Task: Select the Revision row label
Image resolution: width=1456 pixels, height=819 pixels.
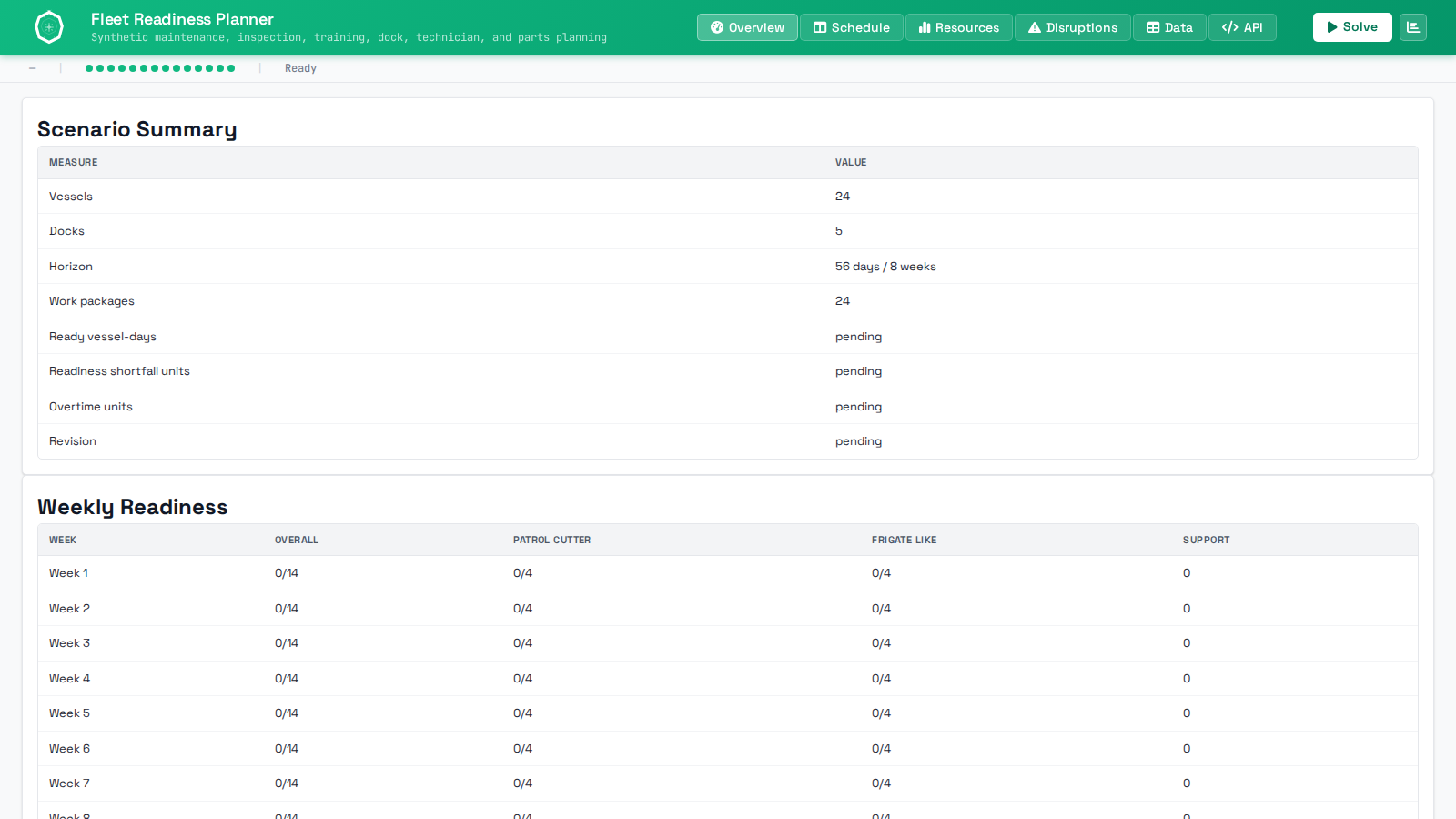Action: 73,441
